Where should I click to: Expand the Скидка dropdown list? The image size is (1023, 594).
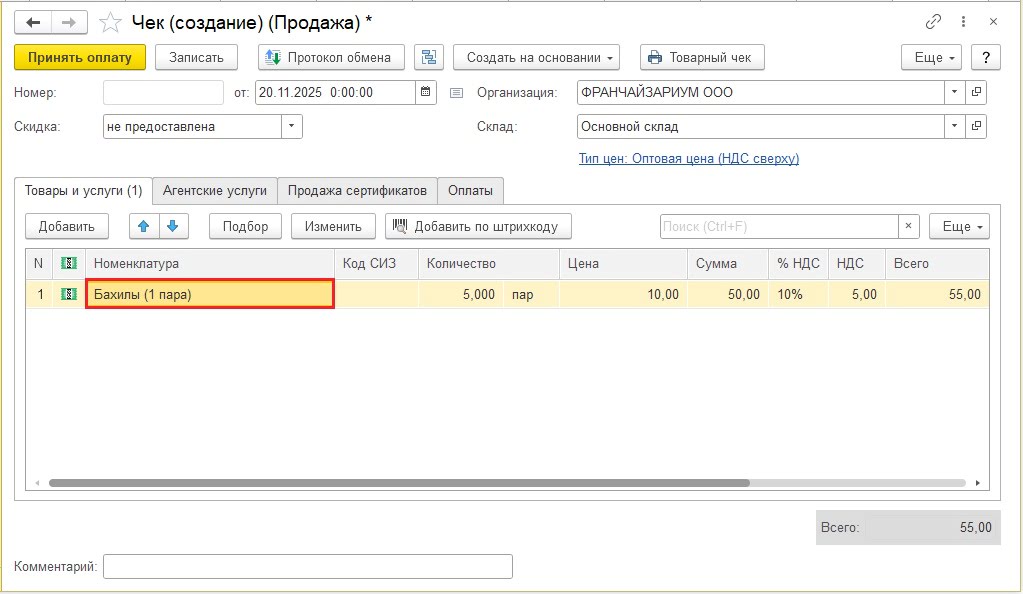tap(291, 127)
